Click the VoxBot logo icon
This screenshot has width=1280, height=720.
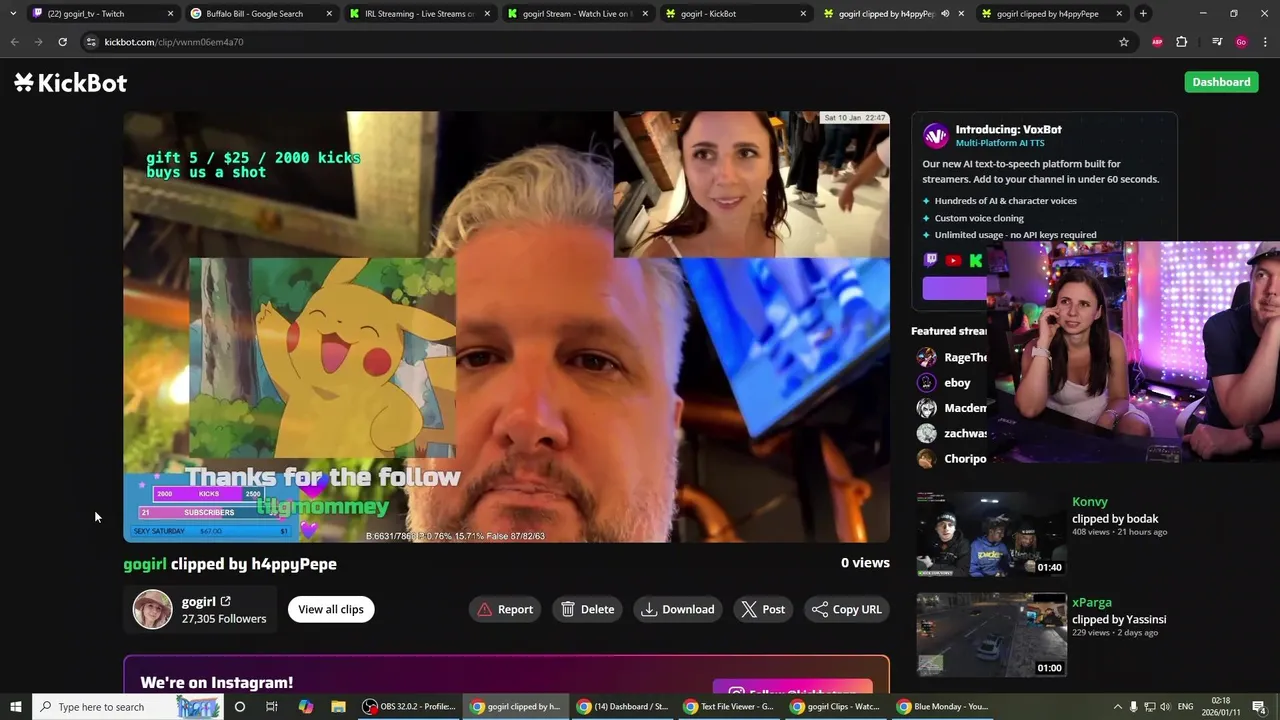pos(935,135)
